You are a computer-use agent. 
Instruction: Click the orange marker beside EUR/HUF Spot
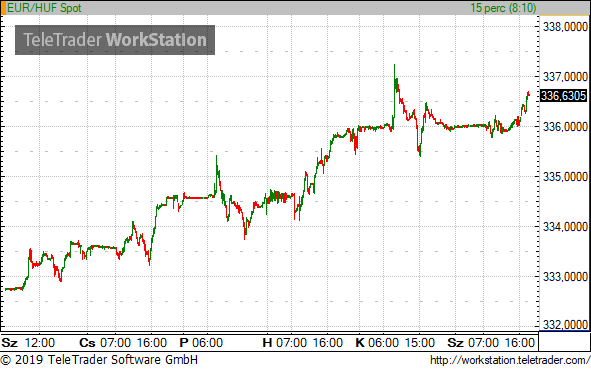[x=3, y=8]
